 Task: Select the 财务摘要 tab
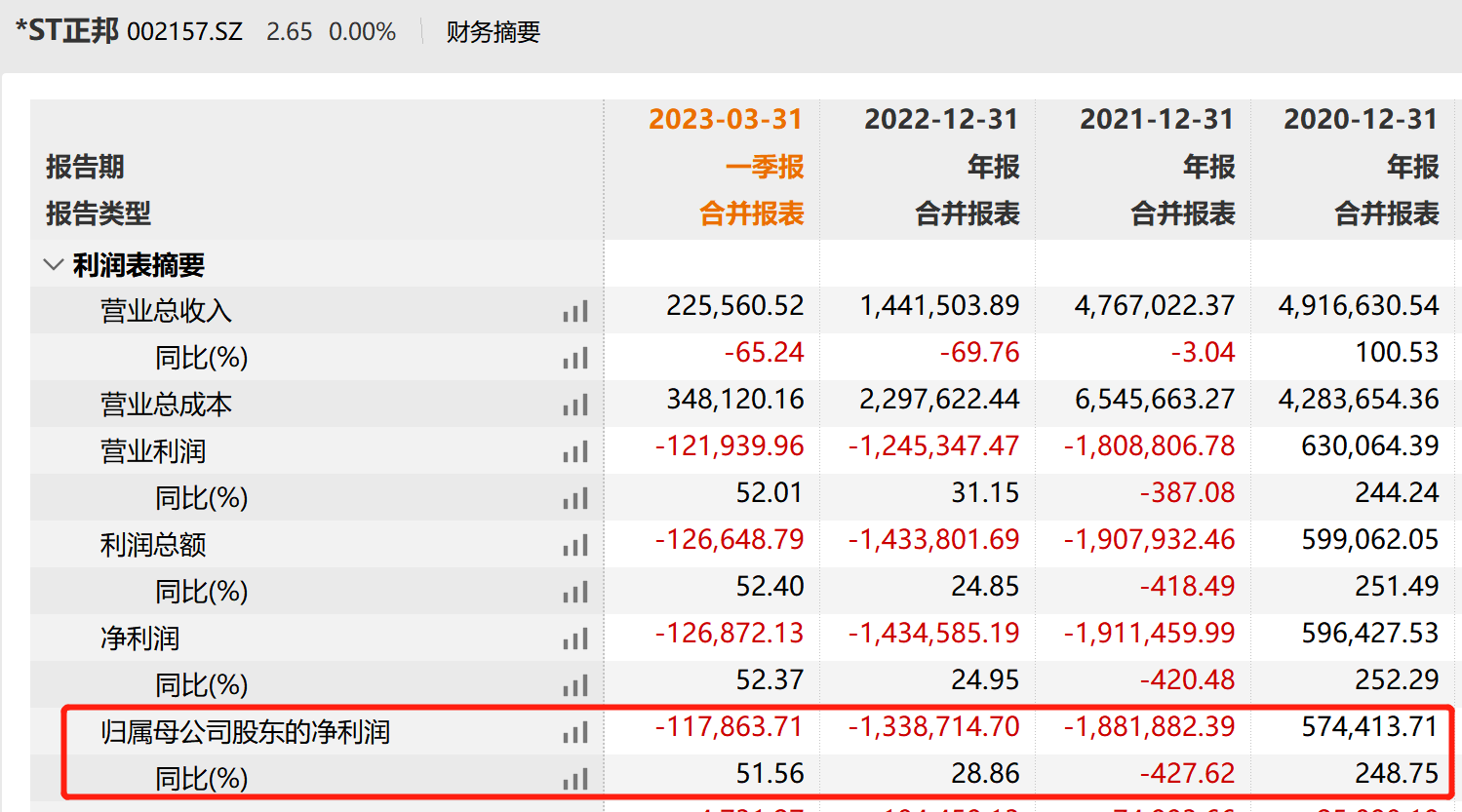pos(494,32)
